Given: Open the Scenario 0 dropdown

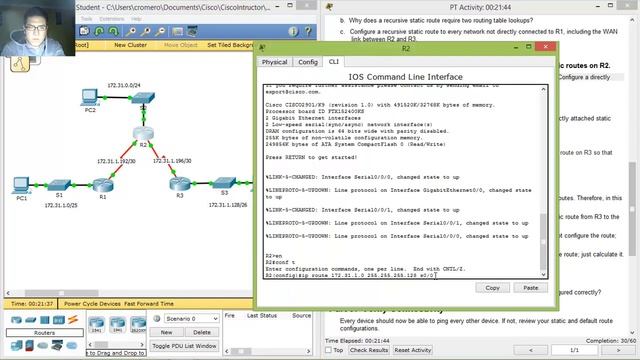Looking at the screenshot, I should click(191, 318).
